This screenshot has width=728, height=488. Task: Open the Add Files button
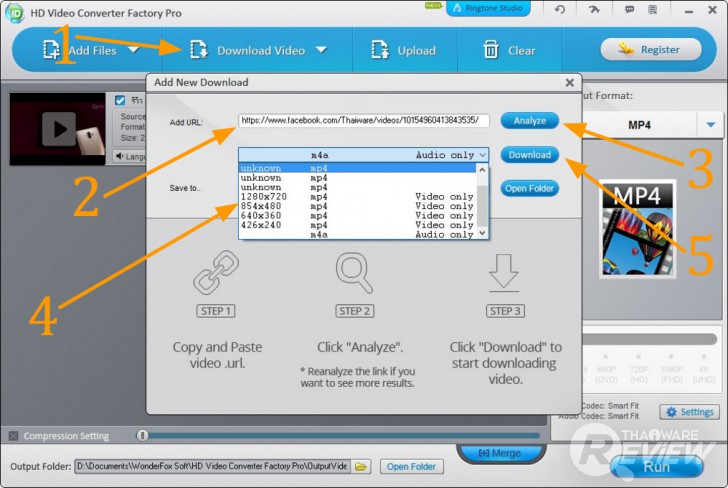[x=79, y=50]
